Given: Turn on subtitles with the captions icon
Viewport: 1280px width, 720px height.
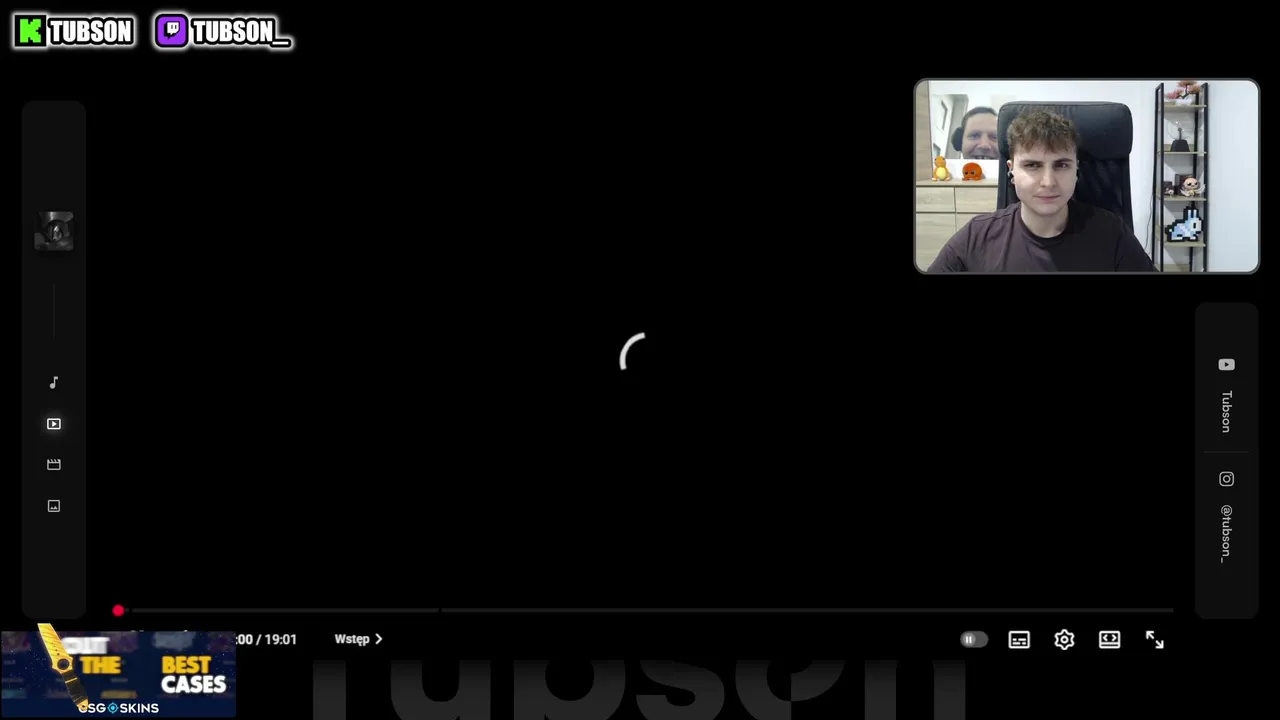Looking at the screenshot, I should pyautogui.click(x=1019, y=640).
